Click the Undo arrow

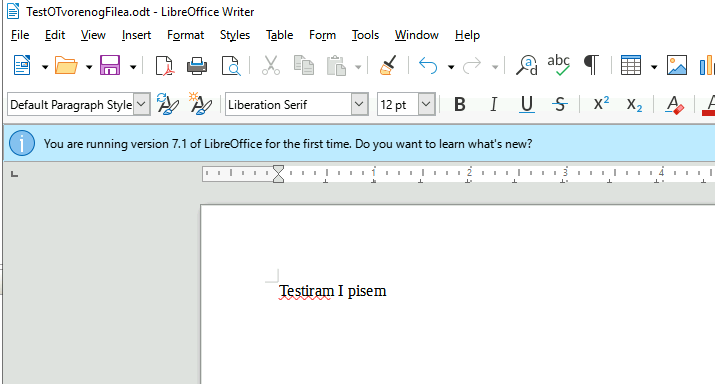(428, 66)
